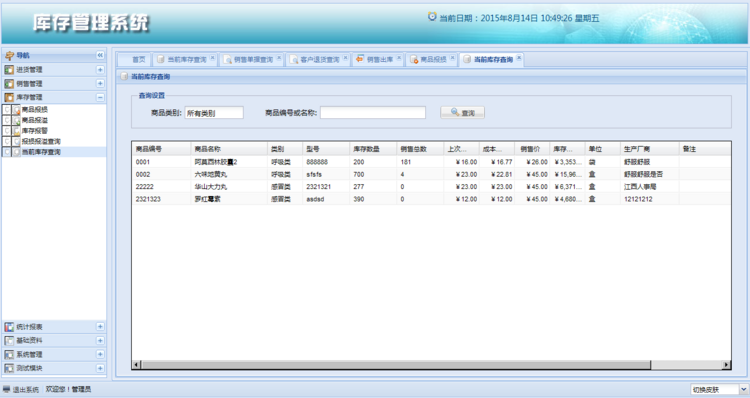Sort by the 商品名称 column header
Viewport: 750px width, 398px height.
(229, 149)
